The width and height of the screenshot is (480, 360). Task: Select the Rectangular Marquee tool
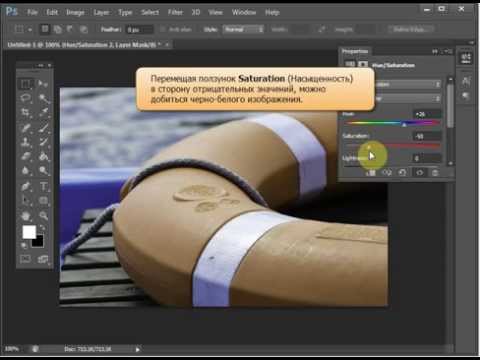tap(26, 84)
